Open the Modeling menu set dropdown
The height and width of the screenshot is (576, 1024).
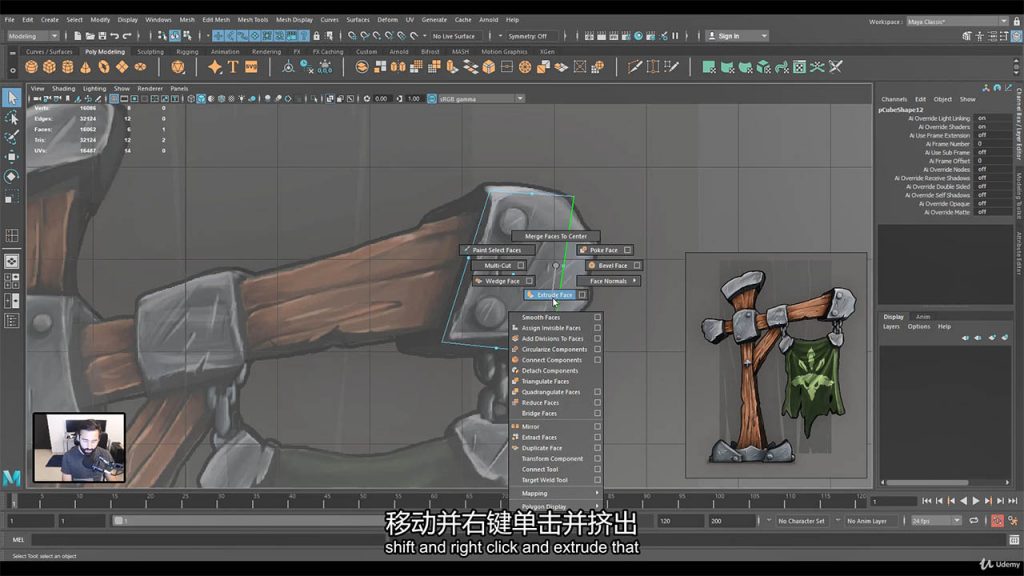coord(35,36)
